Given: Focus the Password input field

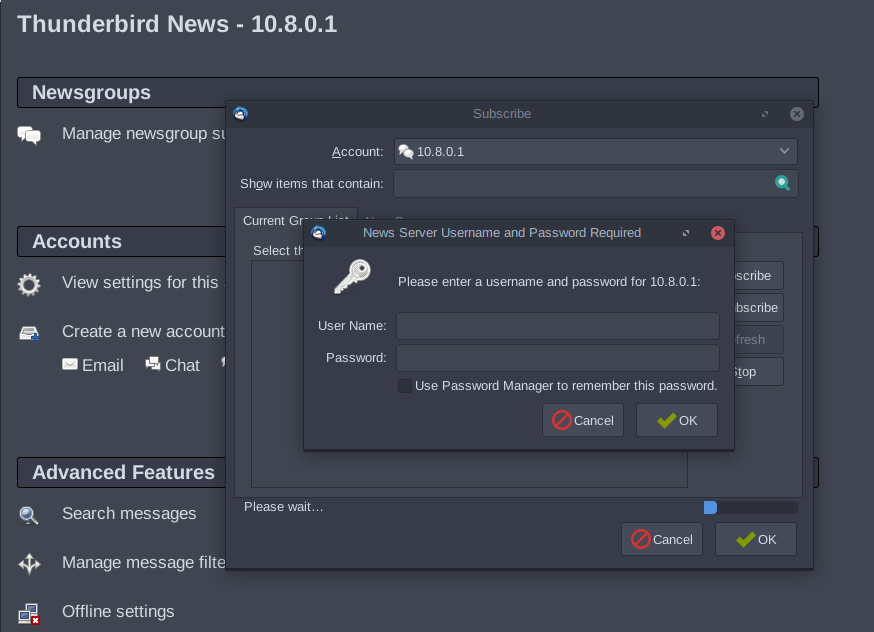Looking at the screenshot, I should click(557, 357).
